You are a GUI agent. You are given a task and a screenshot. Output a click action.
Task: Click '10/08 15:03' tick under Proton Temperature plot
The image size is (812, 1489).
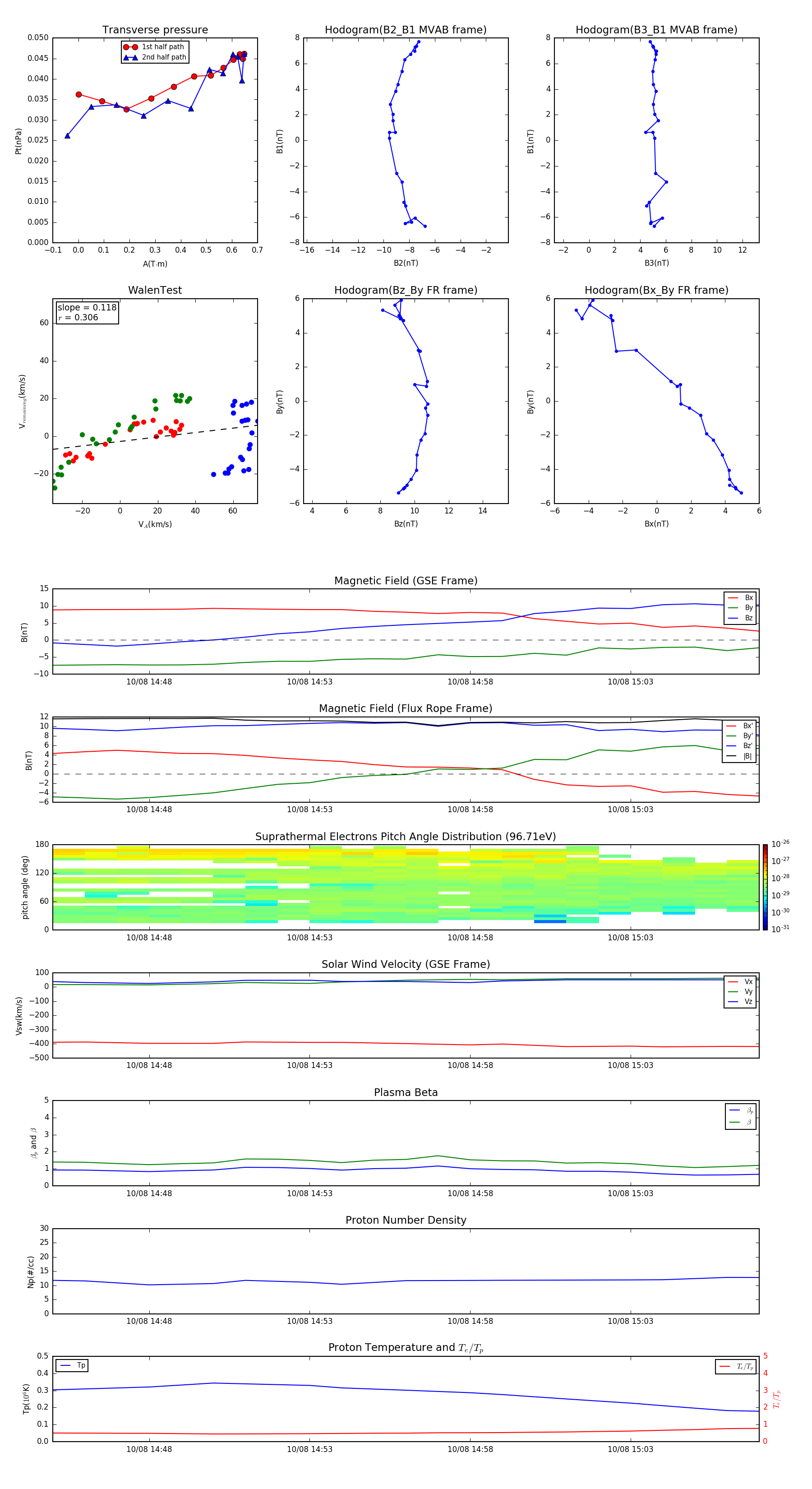[x=630, y=1449]
